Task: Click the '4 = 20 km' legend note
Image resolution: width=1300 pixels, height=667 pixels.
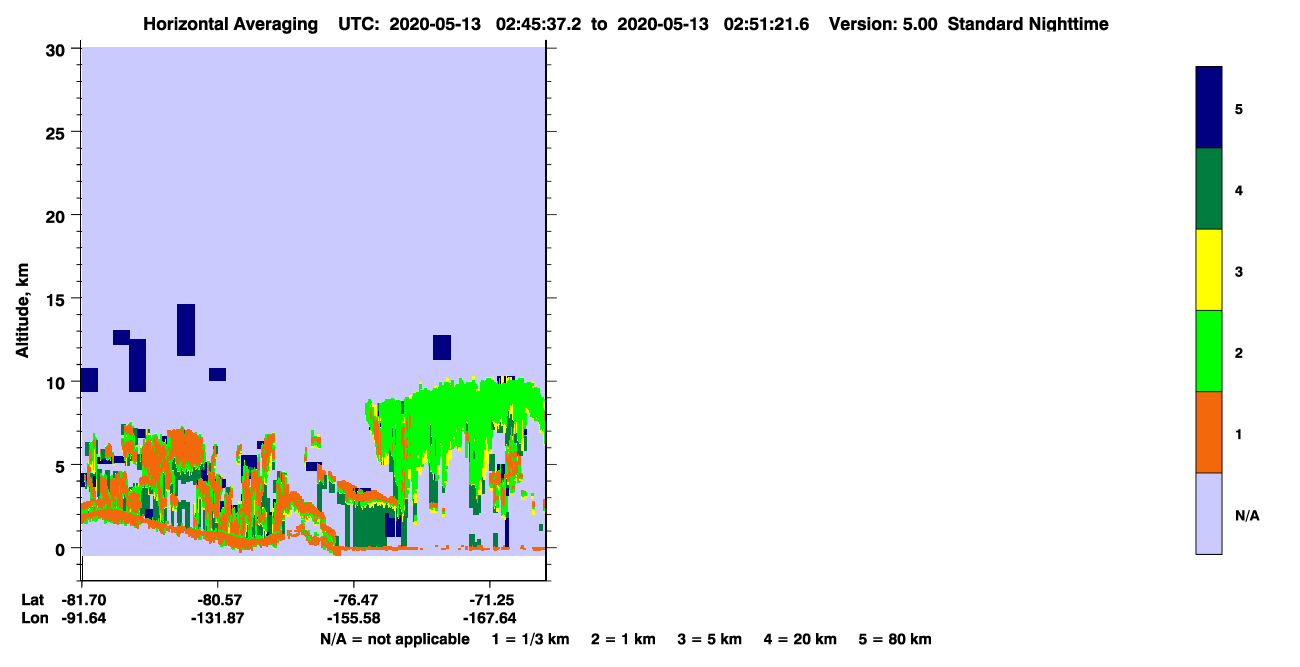Action: (x=800, y=639)
